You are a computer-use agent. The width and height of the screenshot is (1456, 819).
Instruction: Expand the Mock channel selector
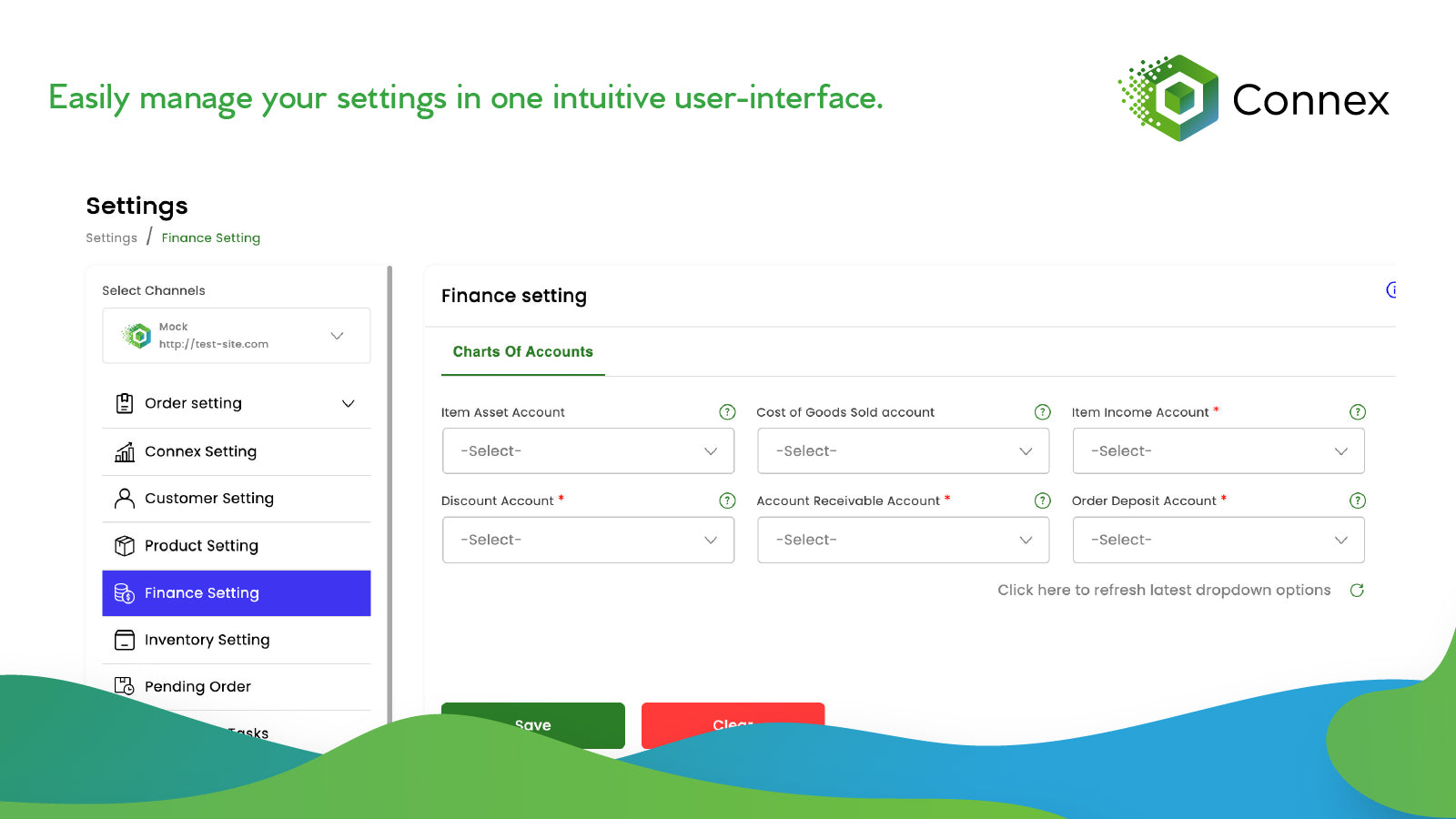click(338, 335)
